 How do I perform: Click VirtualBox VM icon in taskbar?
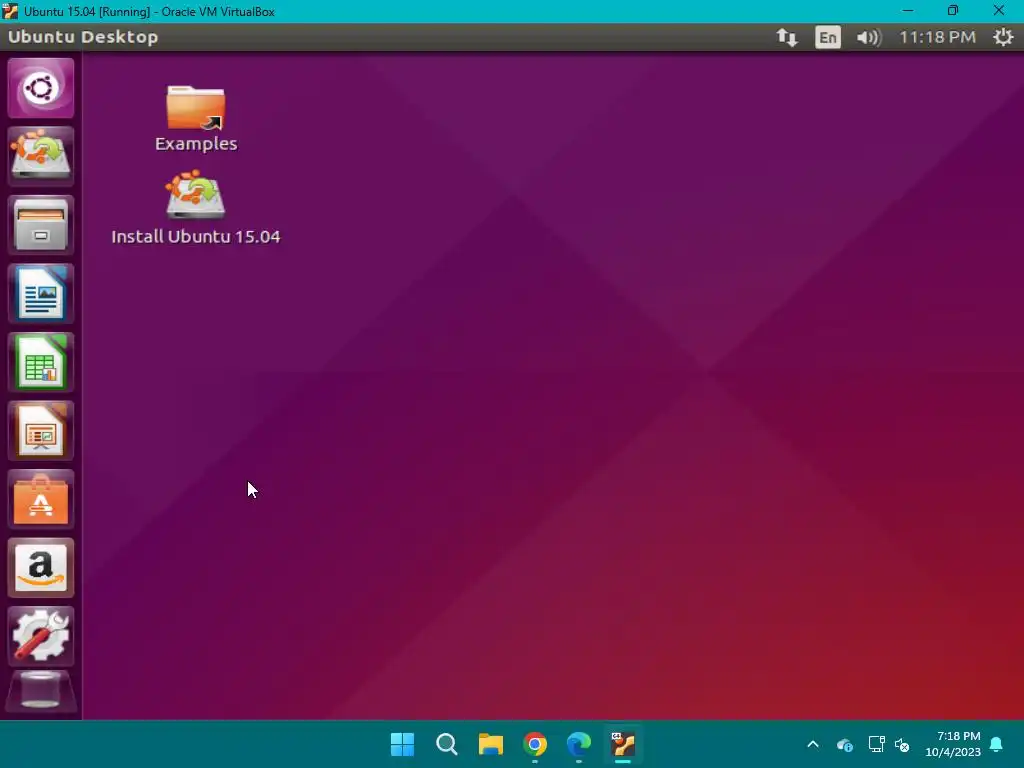(623, 744)
